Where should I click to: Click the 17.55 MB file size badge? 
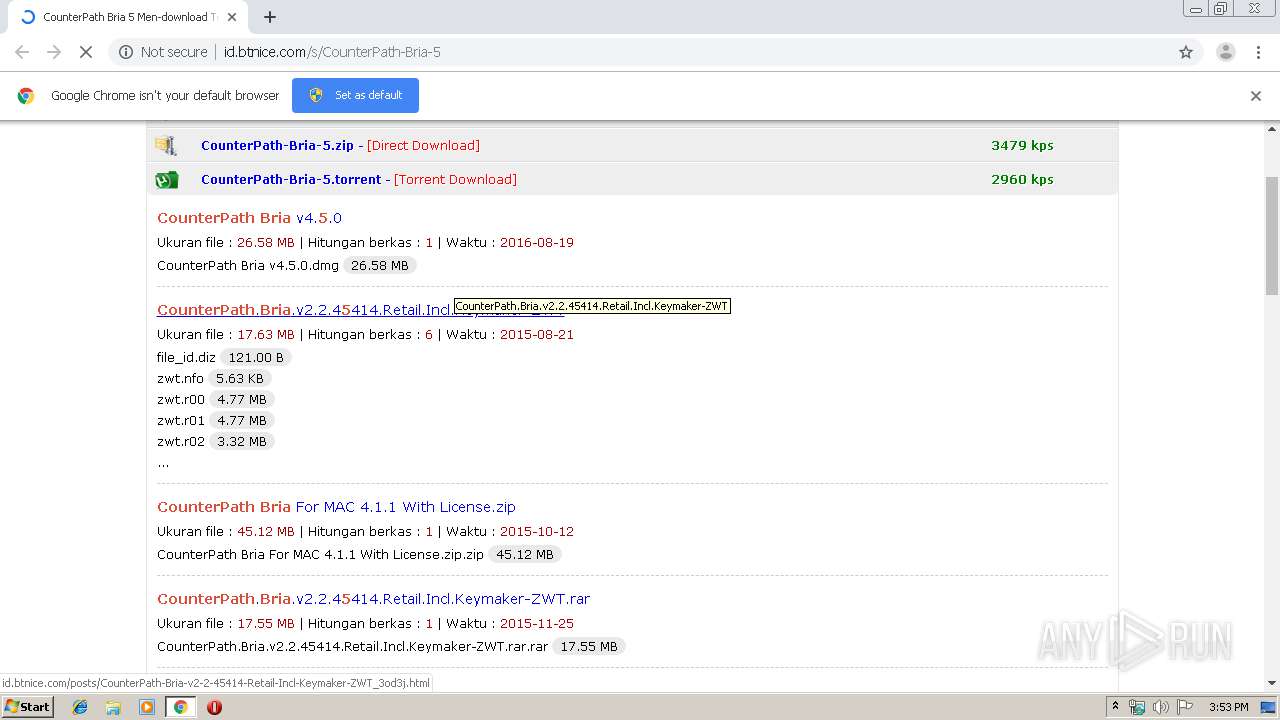589,647
